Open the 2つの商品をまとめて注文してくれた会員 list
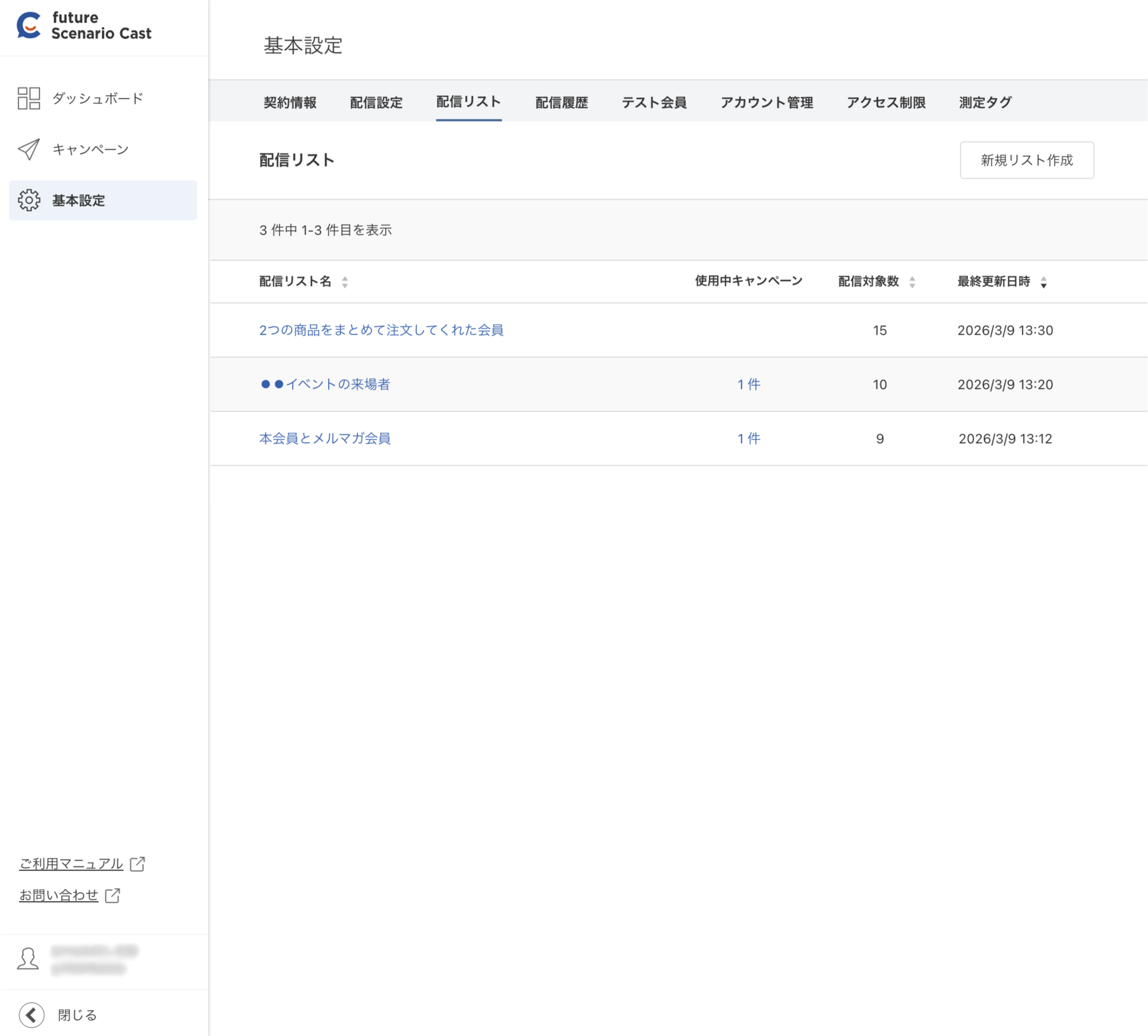Screen dimensions: 1148x1036 click(x=381, y=330)
